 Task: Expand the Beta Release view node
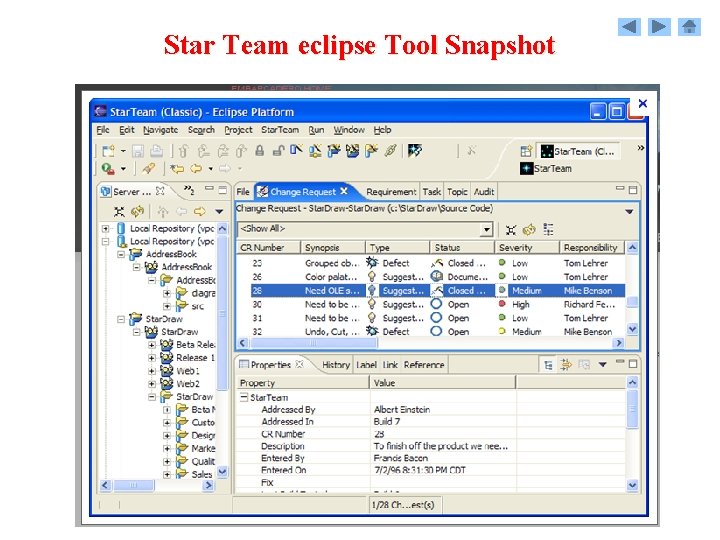[x=152, y=345]
